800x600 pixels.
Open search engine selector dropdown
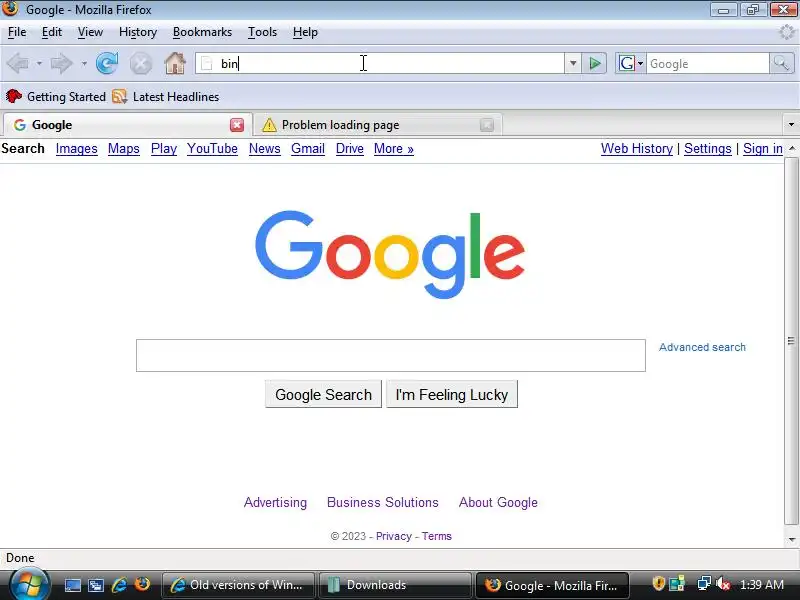tap(640, 64)
